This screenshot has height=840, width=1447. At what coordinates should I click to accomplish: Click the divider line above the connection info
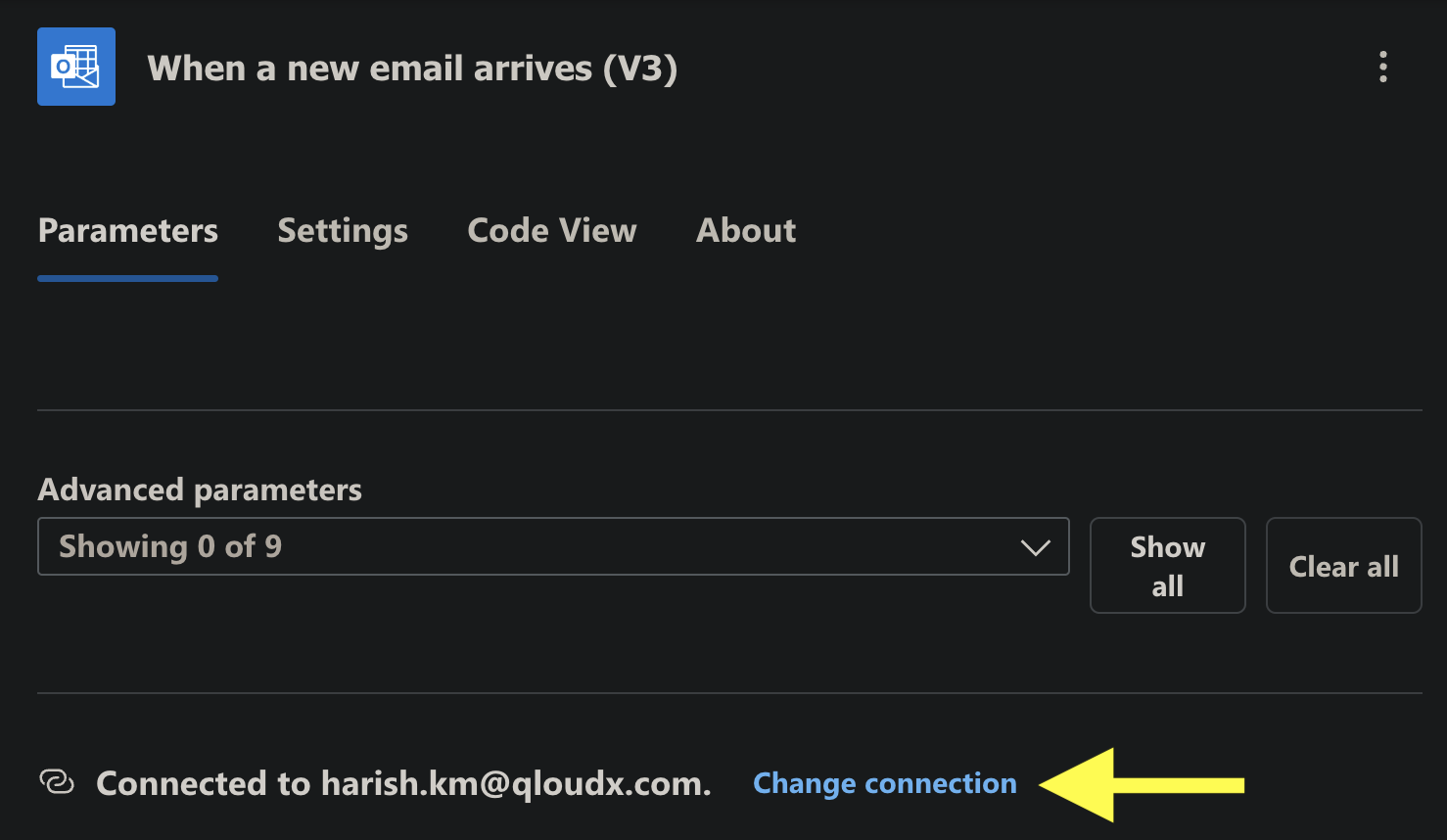click(729, 693)
